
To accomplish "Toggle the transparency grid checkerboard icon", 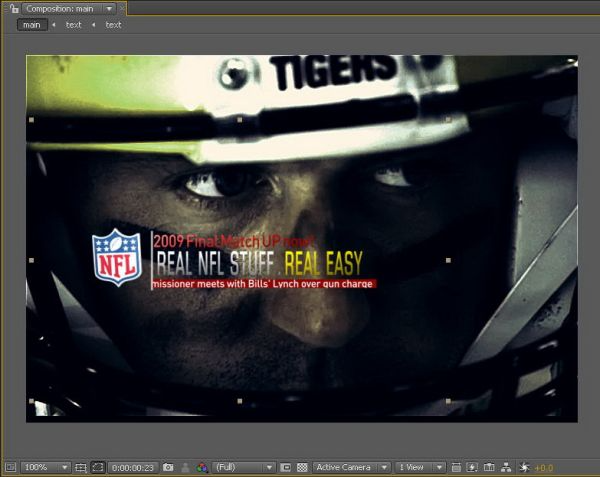I will pos(302,467).
